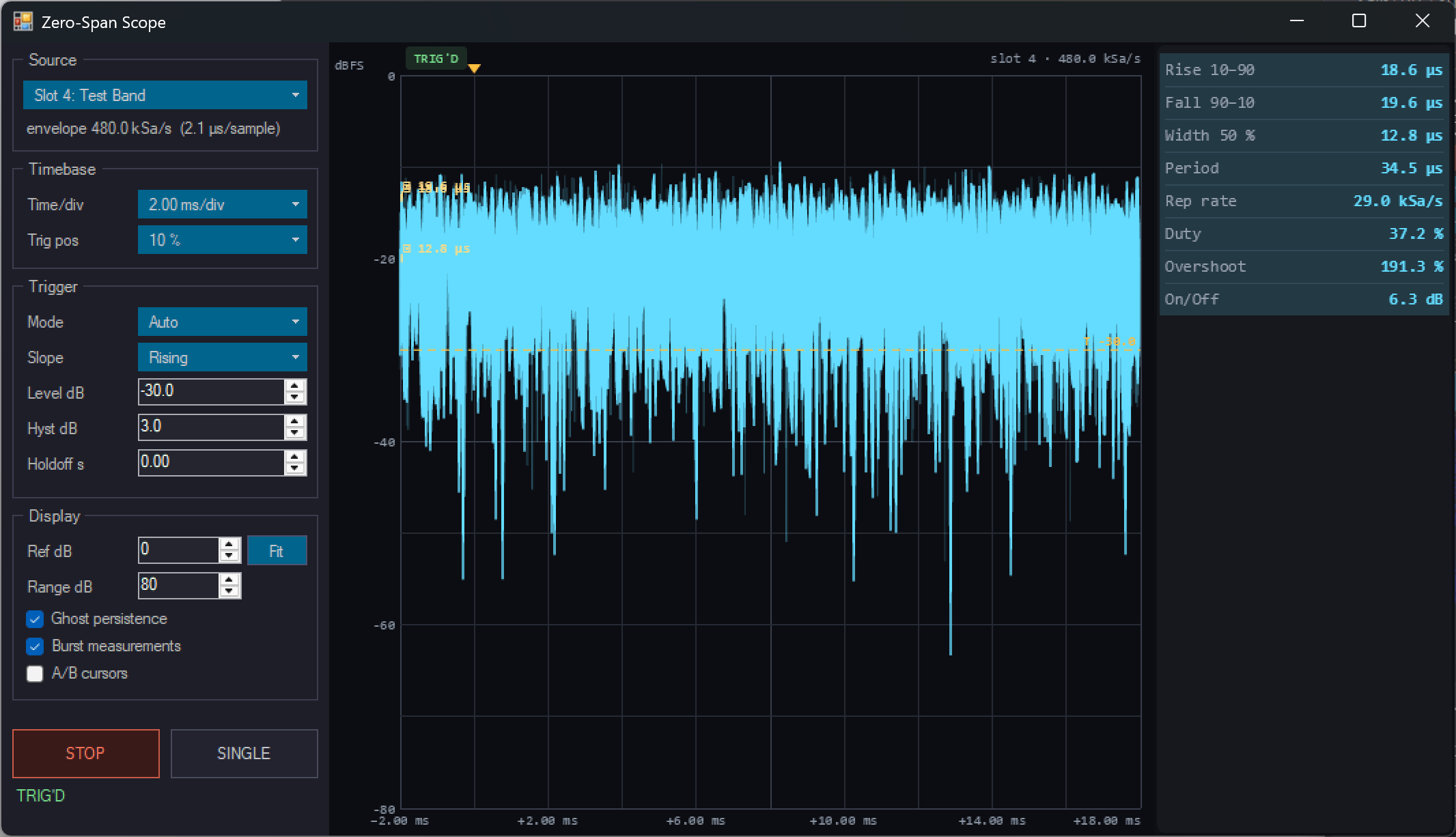Select the Rise 10-90 measurement row
Viewport: 1456px width, 837px height.
point(1304,70)
